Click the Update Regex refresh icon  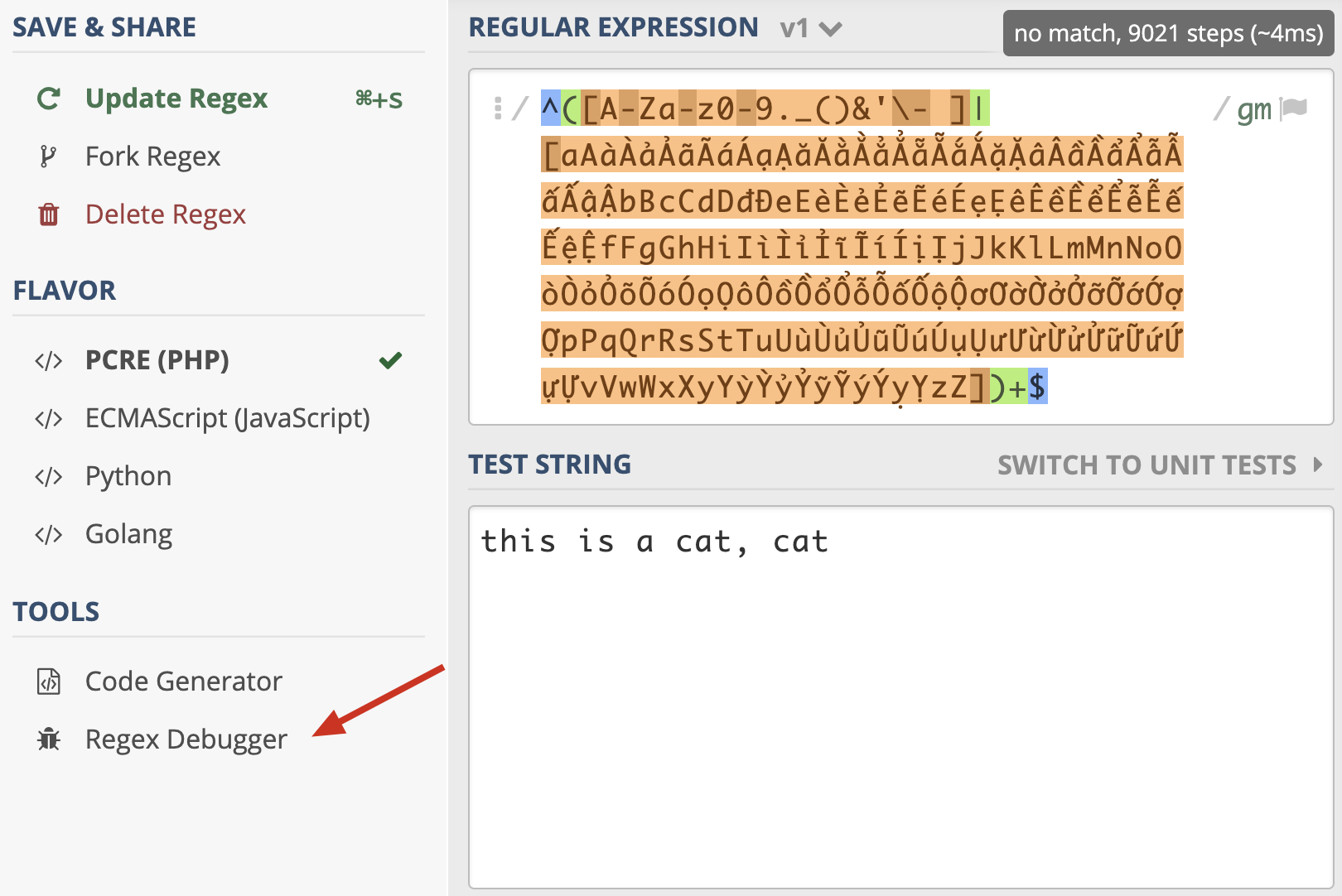click(x=49, y=99)
